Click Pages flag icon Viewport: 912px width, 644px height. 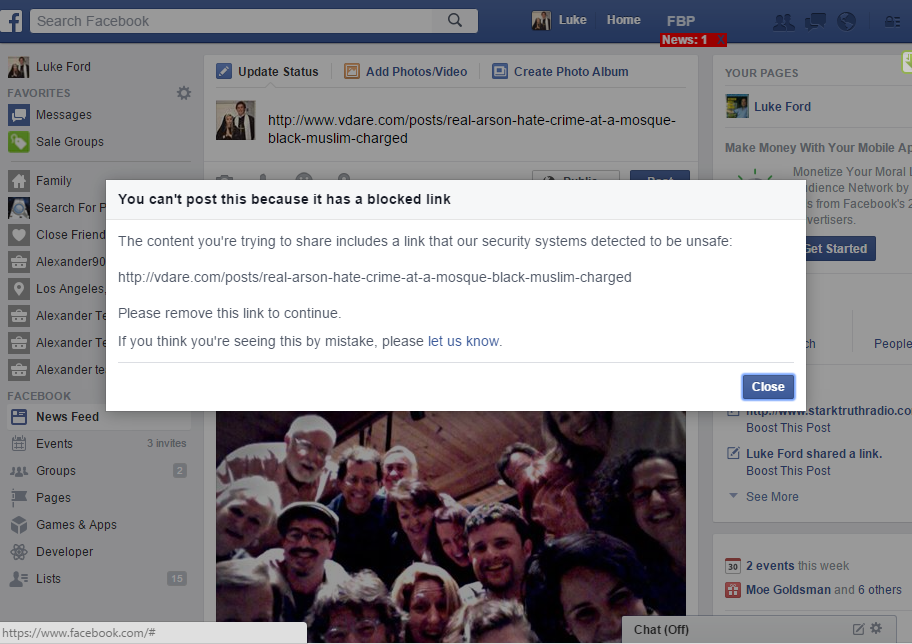19,497
